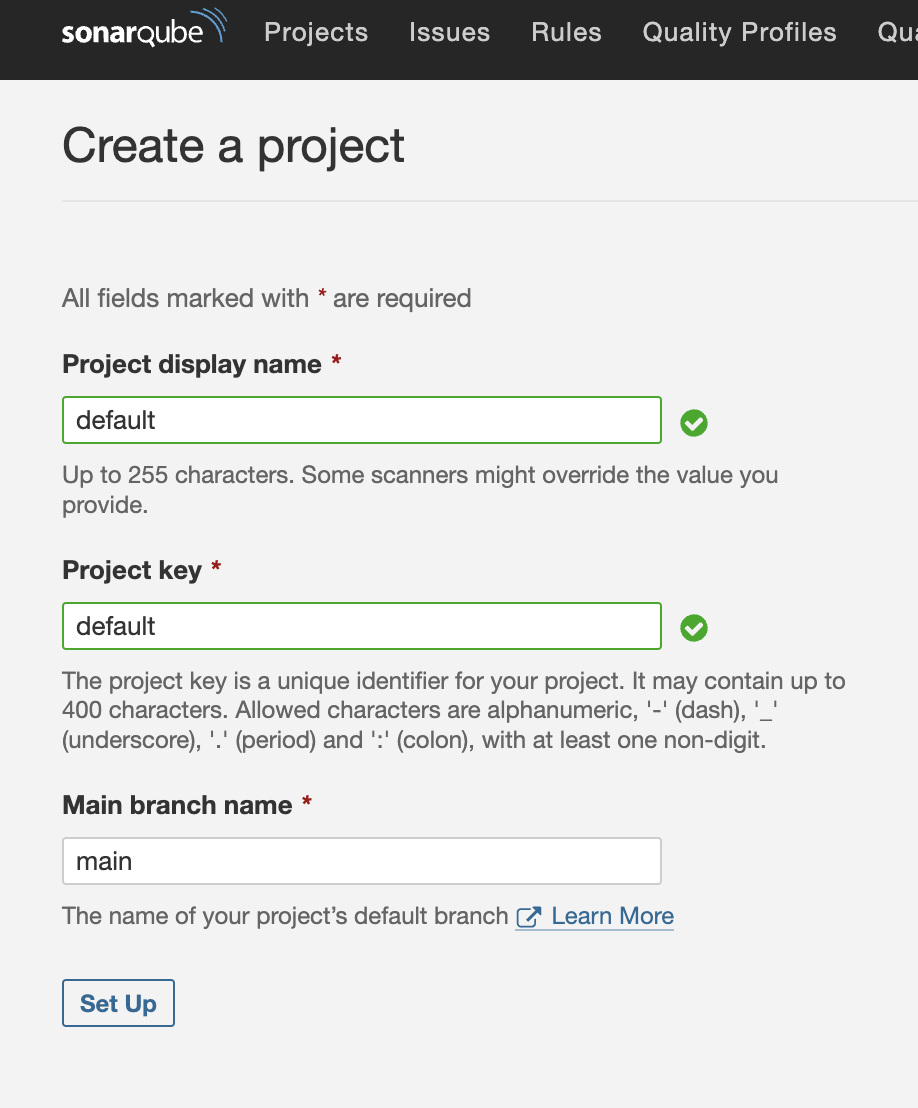
Task: Click the required fields notice text
Action: [266, 298]
